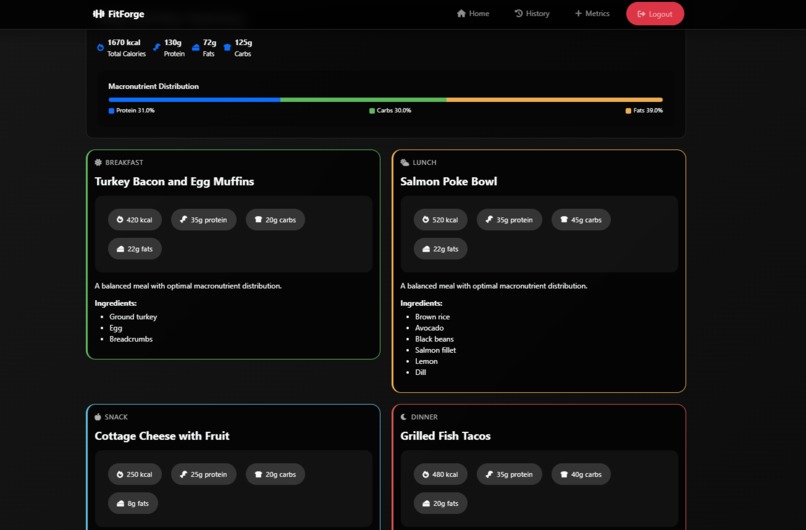Click the FitForge brand link
The image size is (806, 530).
tap(119, 14)
